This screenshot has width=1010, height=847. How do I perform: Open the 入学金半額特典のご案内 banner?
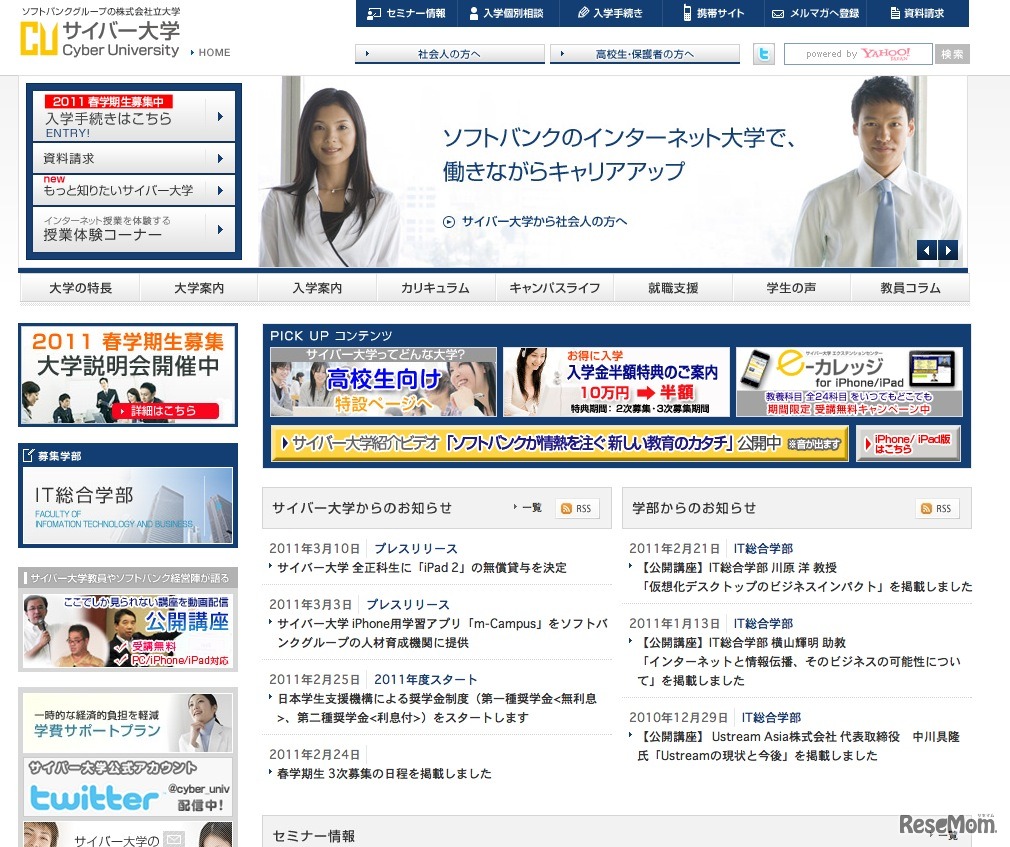[616, 382]
